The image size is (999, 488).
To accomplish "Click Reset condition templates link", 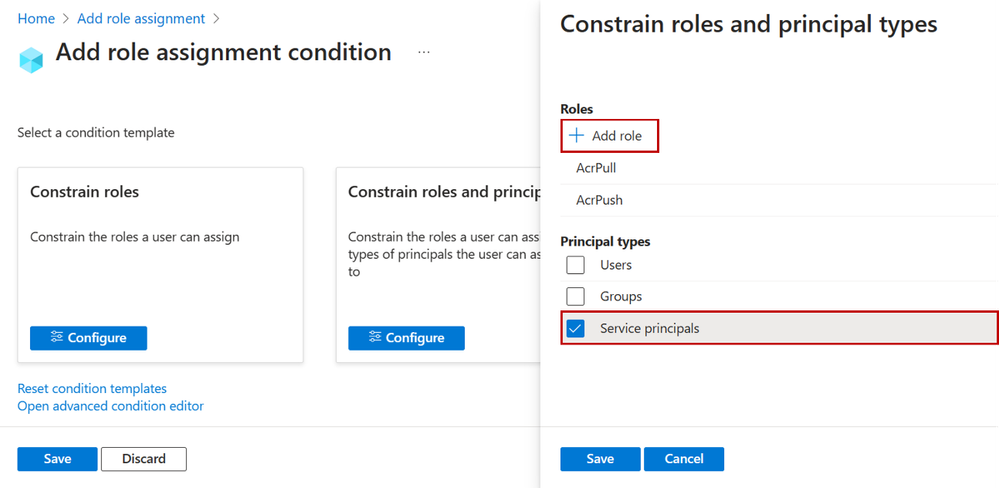I will 92,388.
